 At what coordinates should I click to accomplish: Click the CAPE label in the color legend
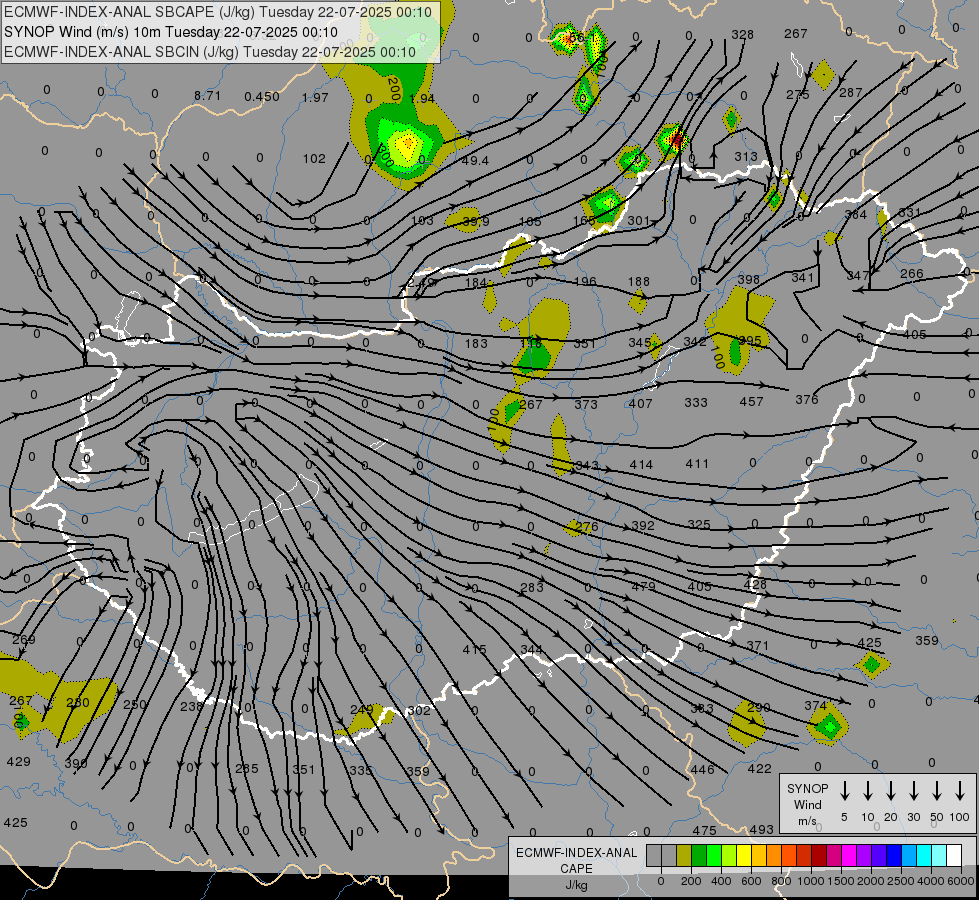[x=576, y=869]
